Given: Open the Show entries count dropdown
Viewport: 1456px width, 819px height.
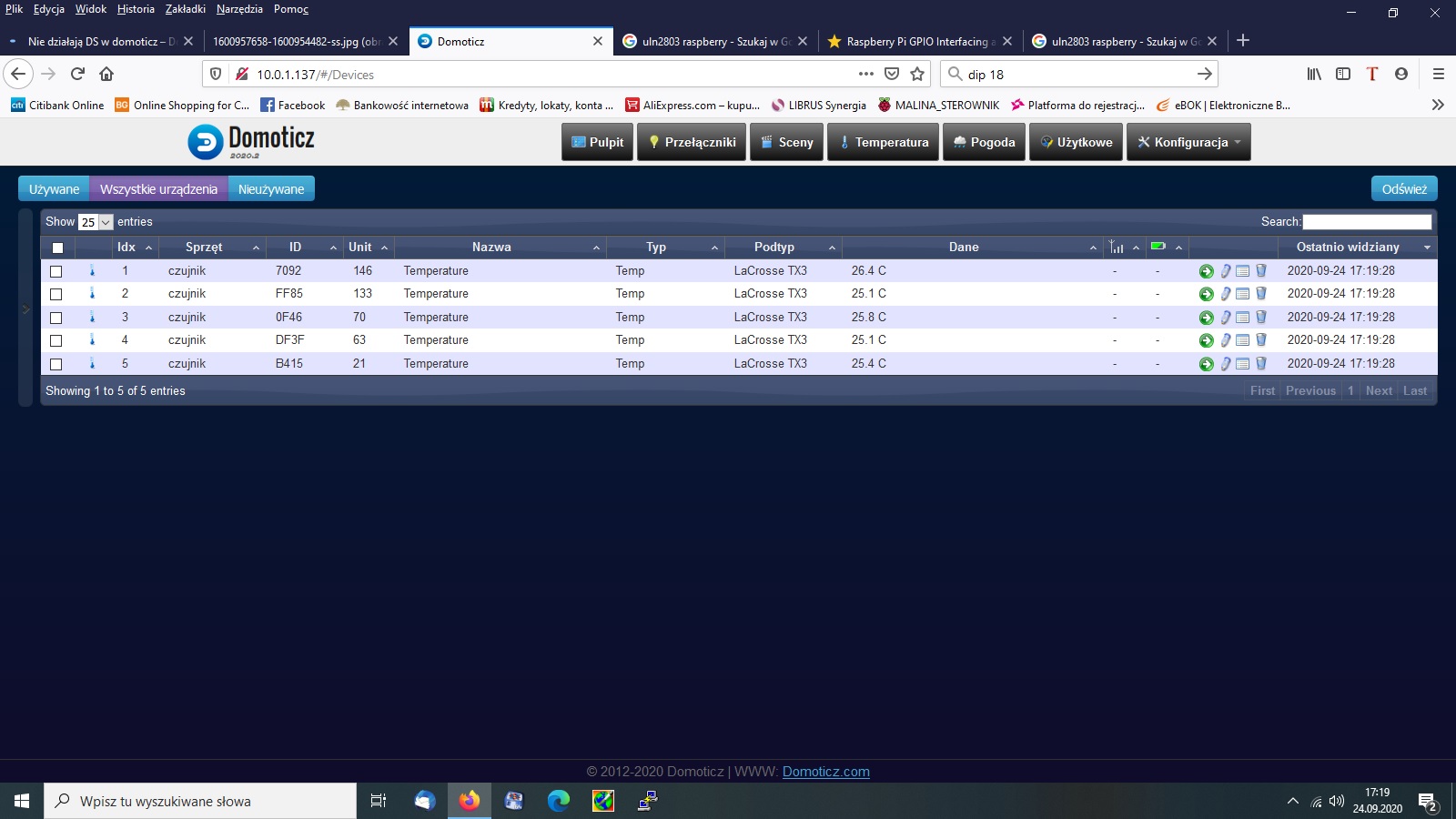Looking at the screenshot, I should coord(96,222).
